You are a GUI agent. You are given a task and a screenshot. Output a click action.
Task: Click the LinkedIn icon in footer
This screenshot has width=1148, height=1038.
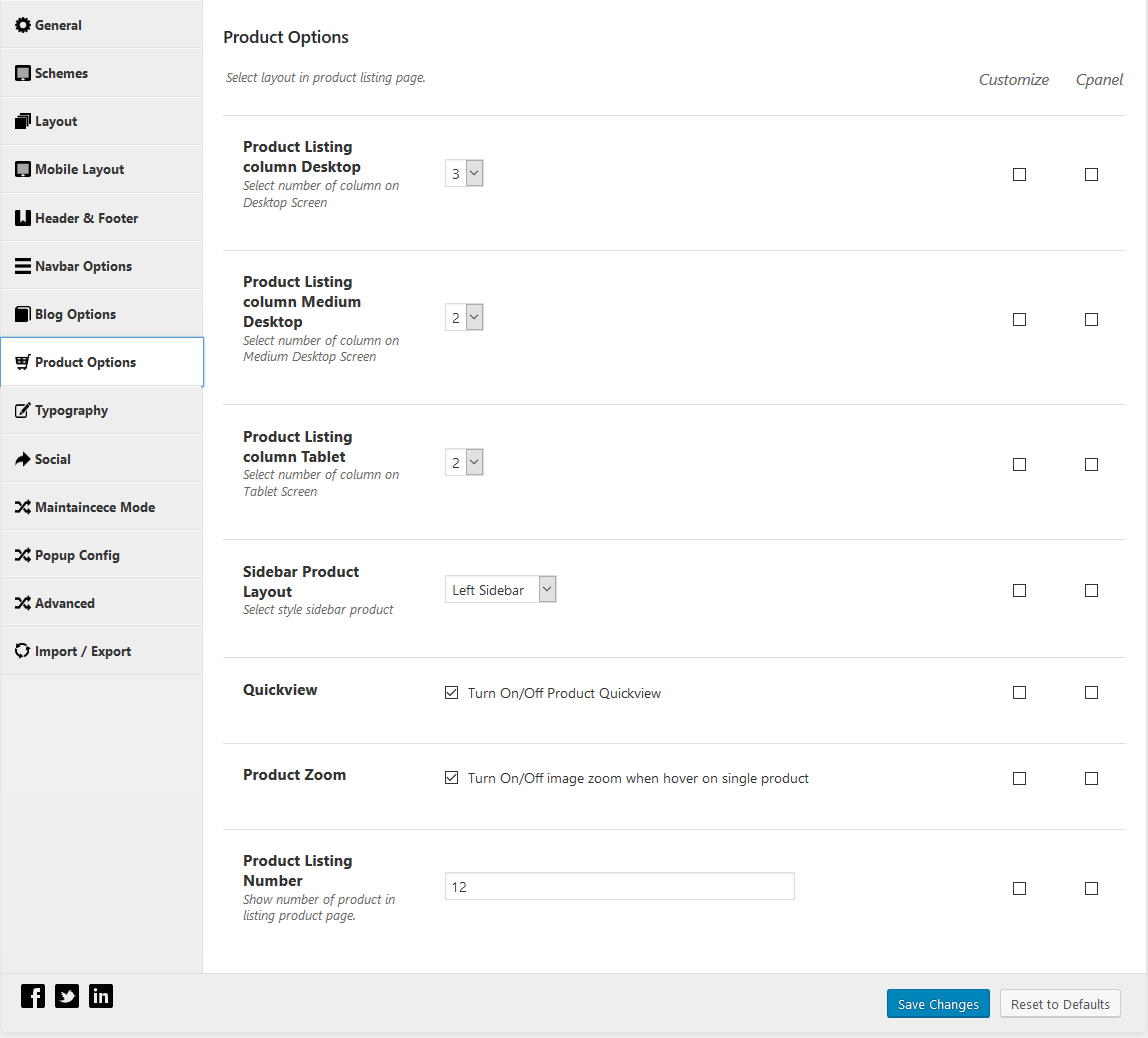[101, 996]
